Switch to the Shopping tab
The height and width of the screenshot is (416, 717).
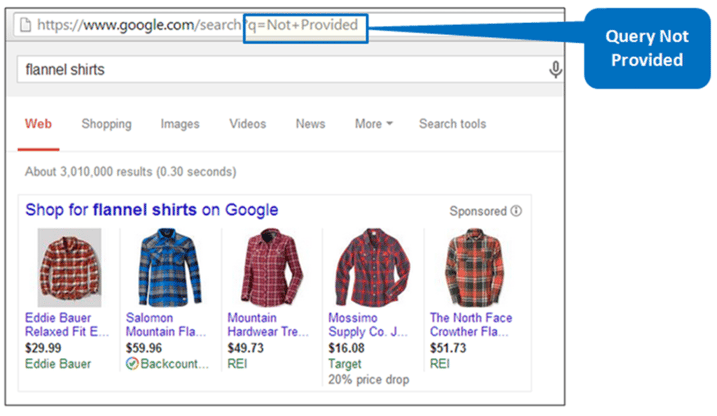(x=107, y=124)
